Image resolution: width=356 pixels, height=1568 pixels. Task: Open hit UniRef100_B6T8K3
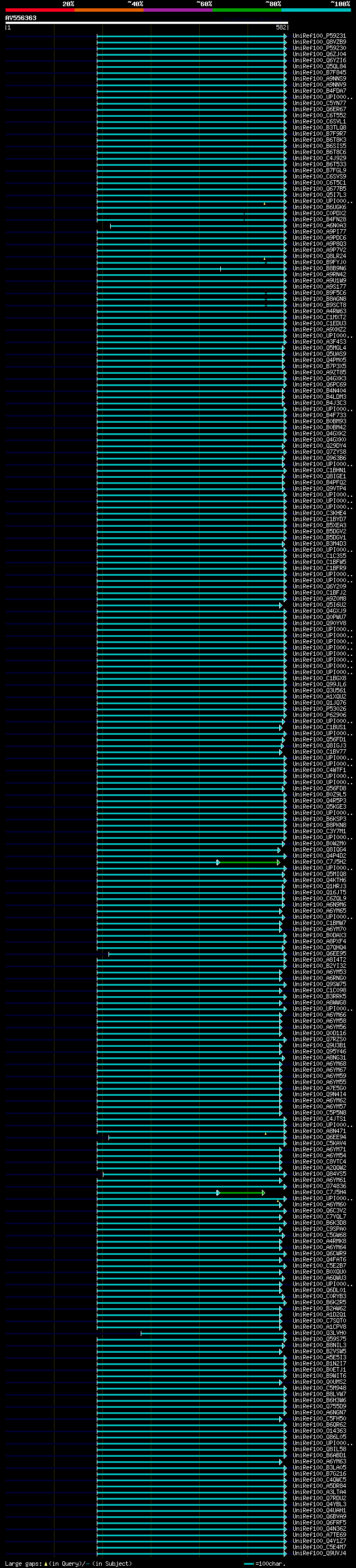pyautogui.click(x=319, y=140)
